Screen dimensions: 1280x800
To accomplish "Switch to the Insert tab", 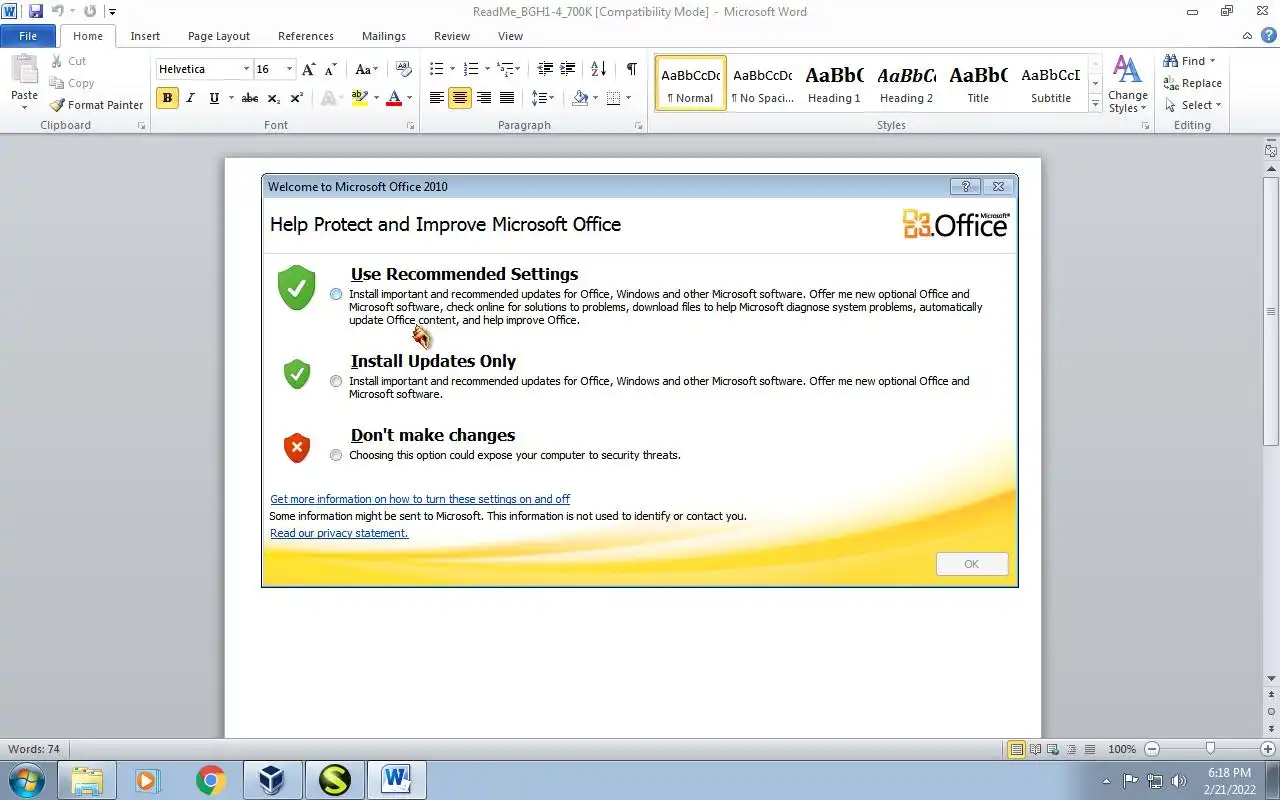I will coord(145,36).
